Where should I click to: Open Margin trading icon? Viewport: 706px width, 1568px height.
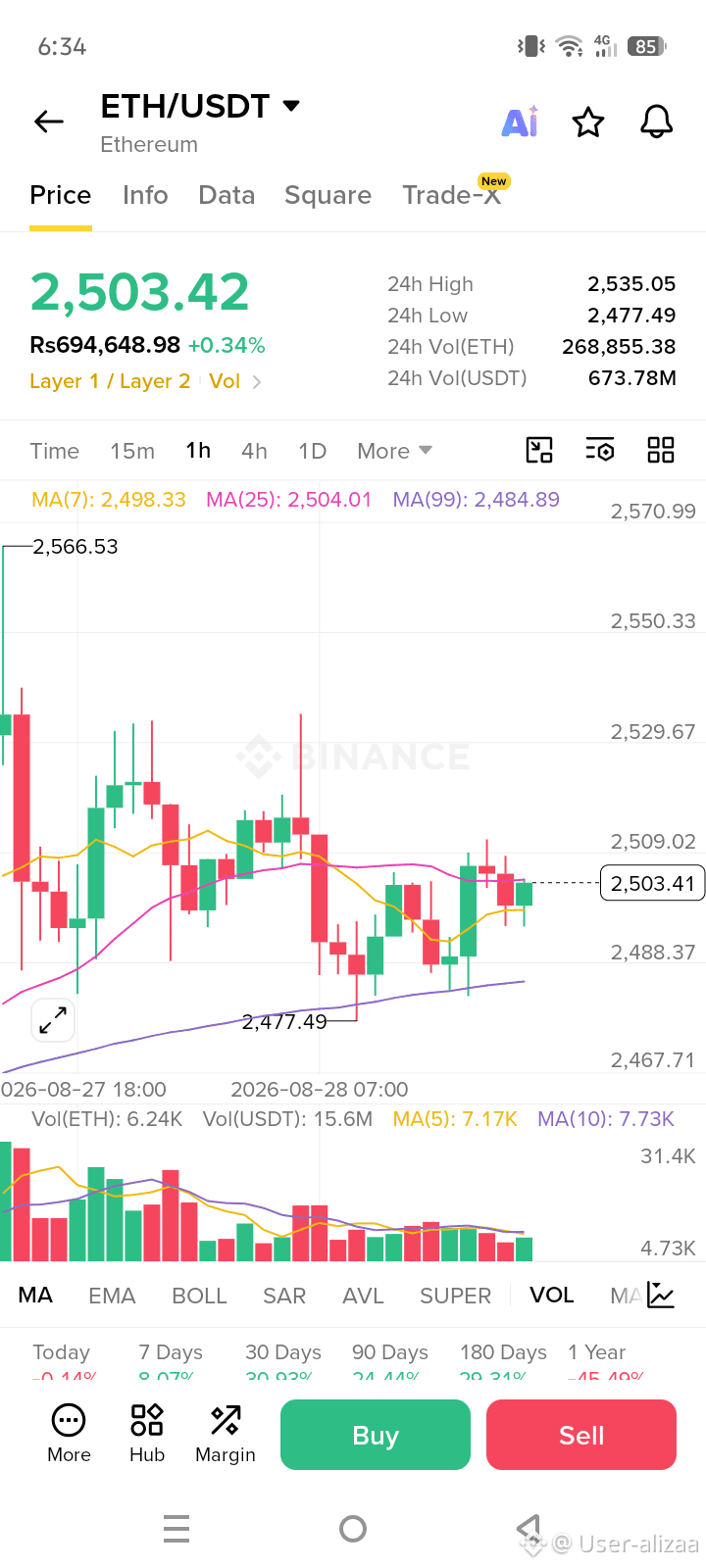226,1434
